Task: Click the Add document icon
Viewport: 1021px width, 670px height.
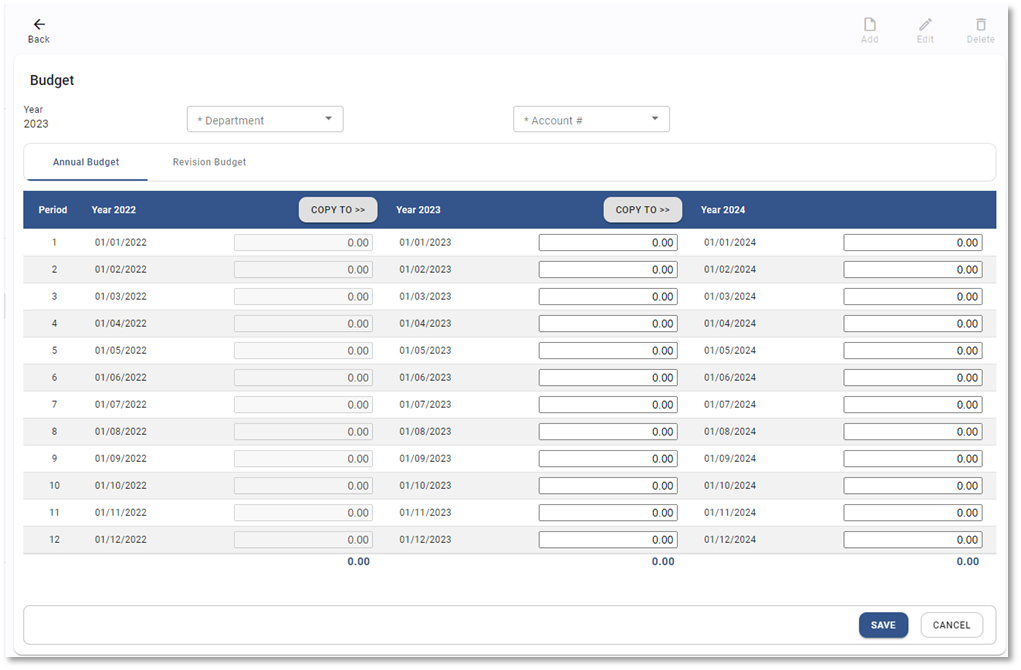Action: click(x=869, y=25)
